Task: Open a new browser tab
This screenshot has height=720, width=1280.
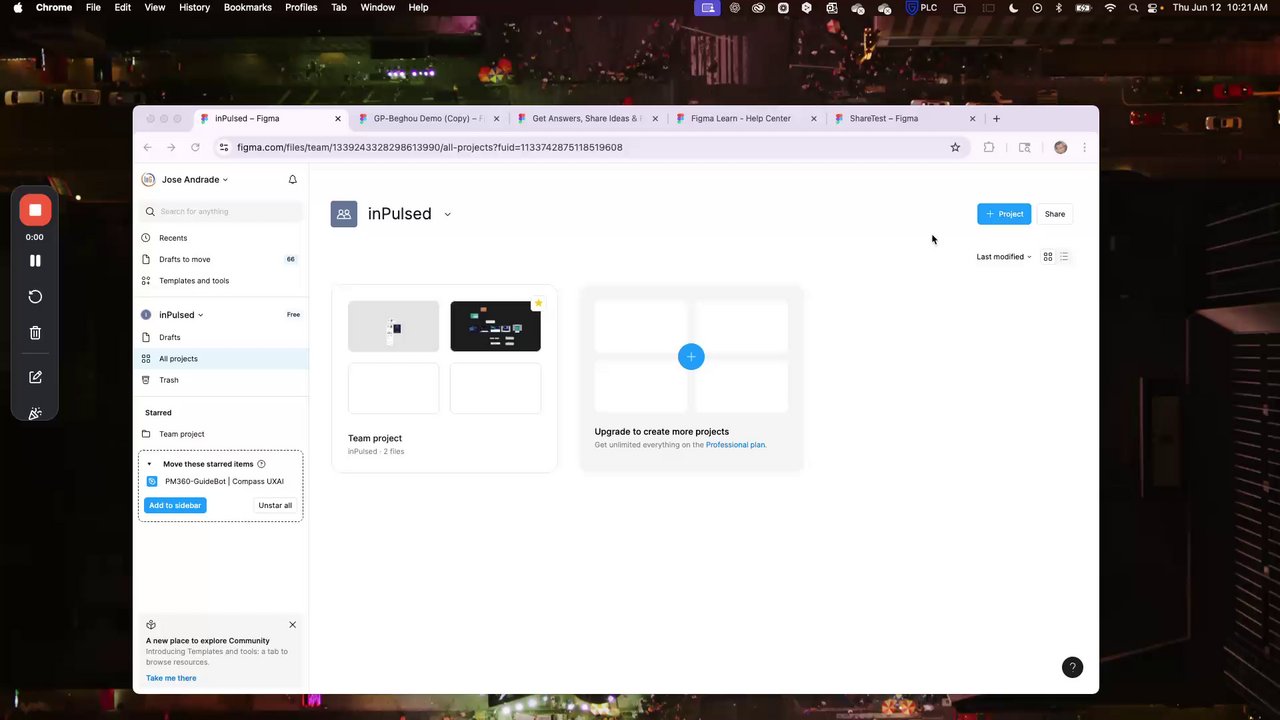Action: 996,118
